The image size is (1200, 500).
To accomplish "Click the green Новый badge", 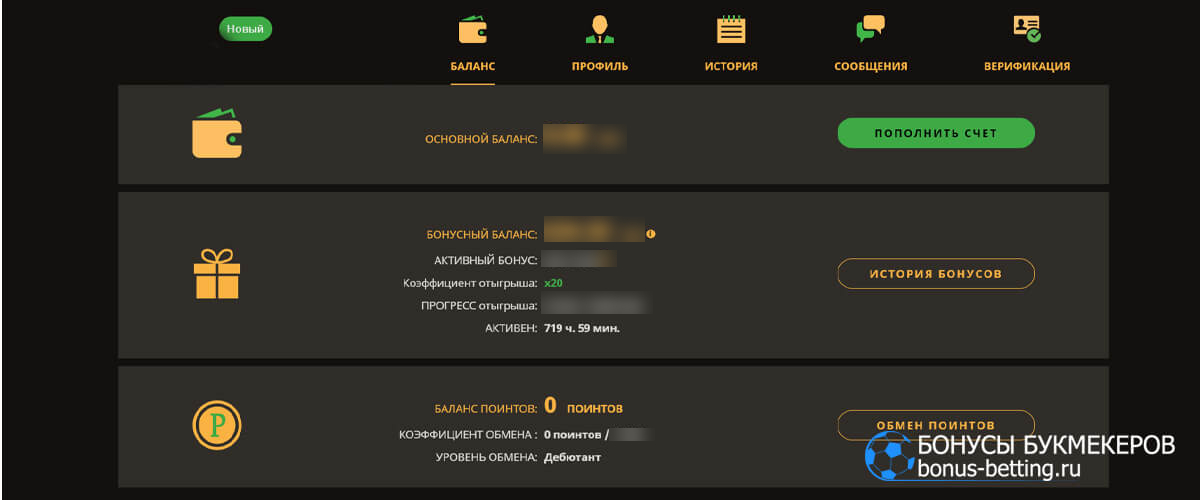I will [245, 29].
